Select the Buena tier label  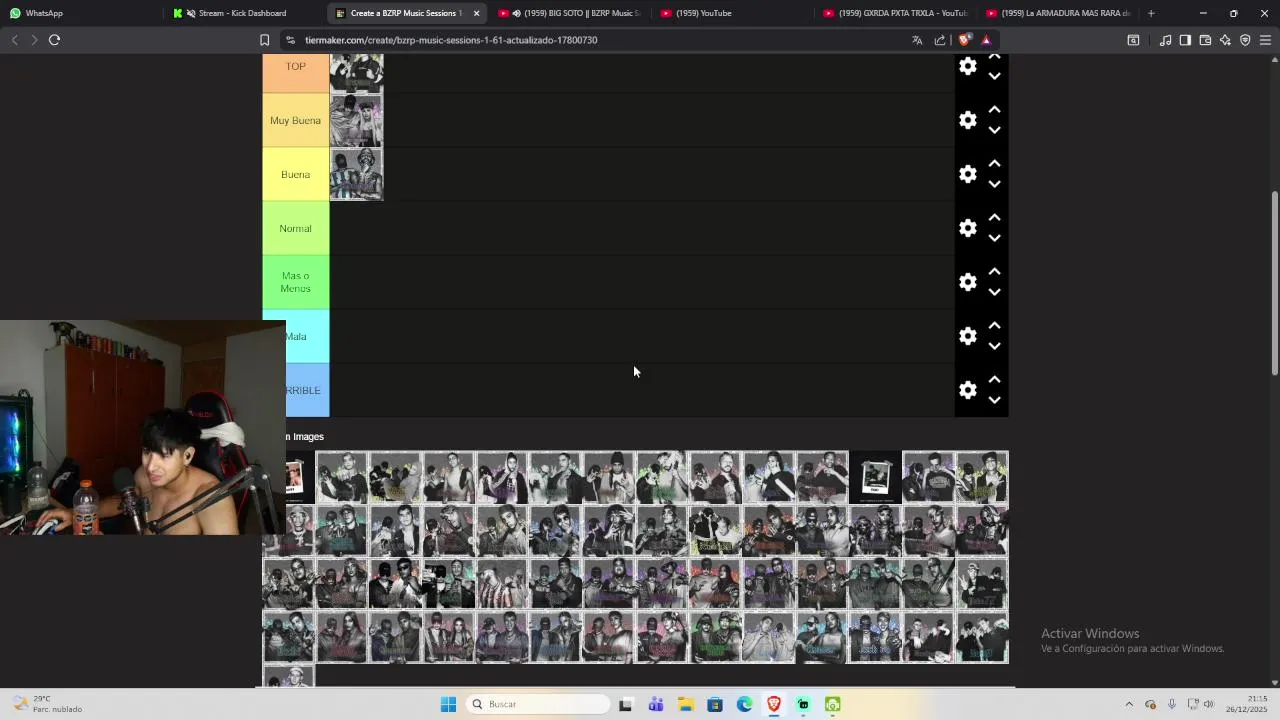tap(295, 174)
